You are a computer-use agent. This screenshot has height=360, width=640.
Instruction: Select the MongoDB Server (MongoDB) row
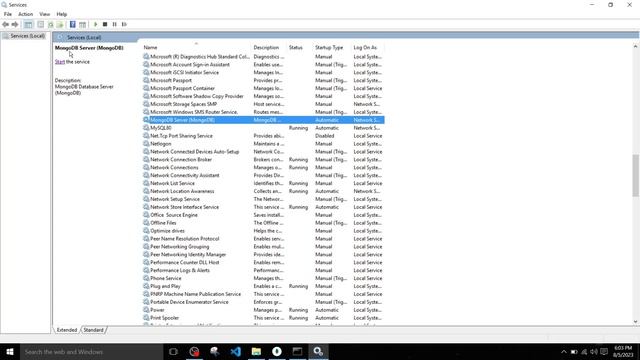263,120
